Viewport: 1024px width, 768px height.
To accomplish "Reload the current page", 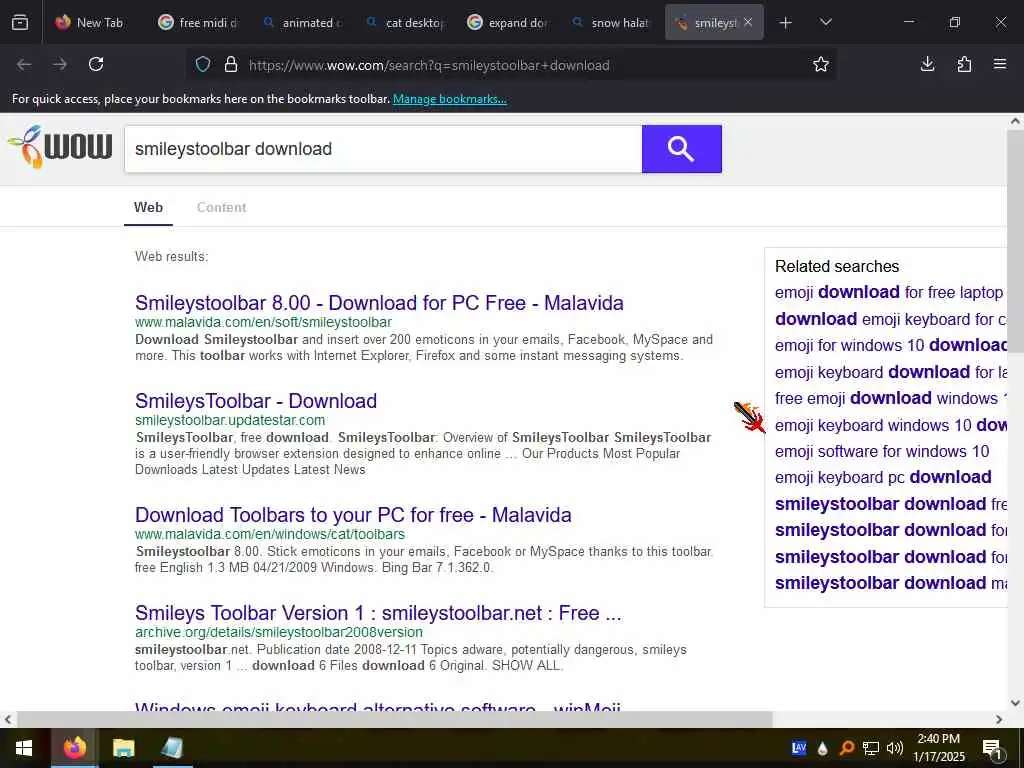I will [x=96, y=64].
